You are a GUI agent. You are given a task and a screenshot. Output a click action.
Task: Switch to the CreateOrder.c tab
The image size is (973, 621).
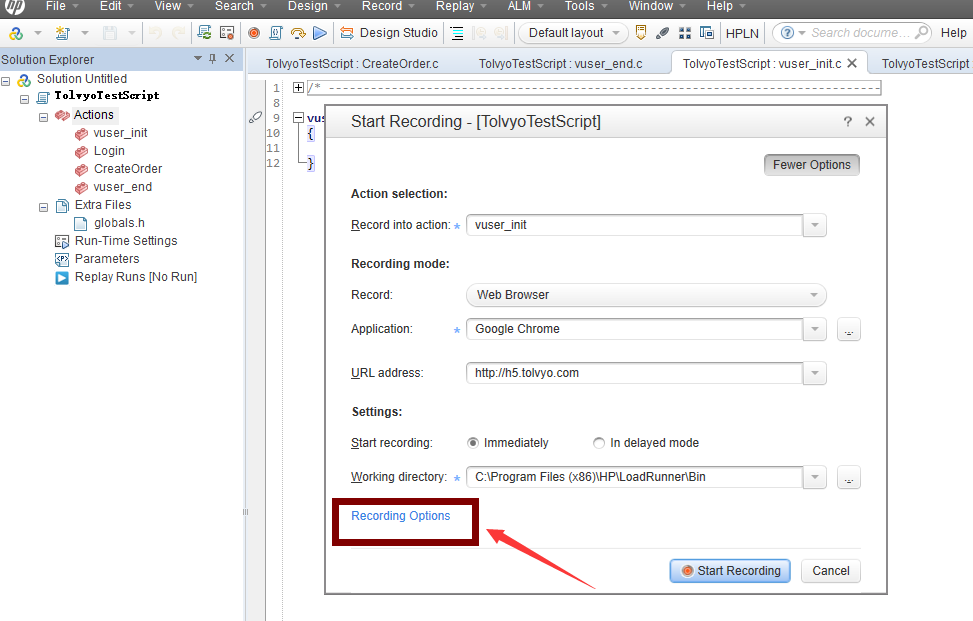352,64
